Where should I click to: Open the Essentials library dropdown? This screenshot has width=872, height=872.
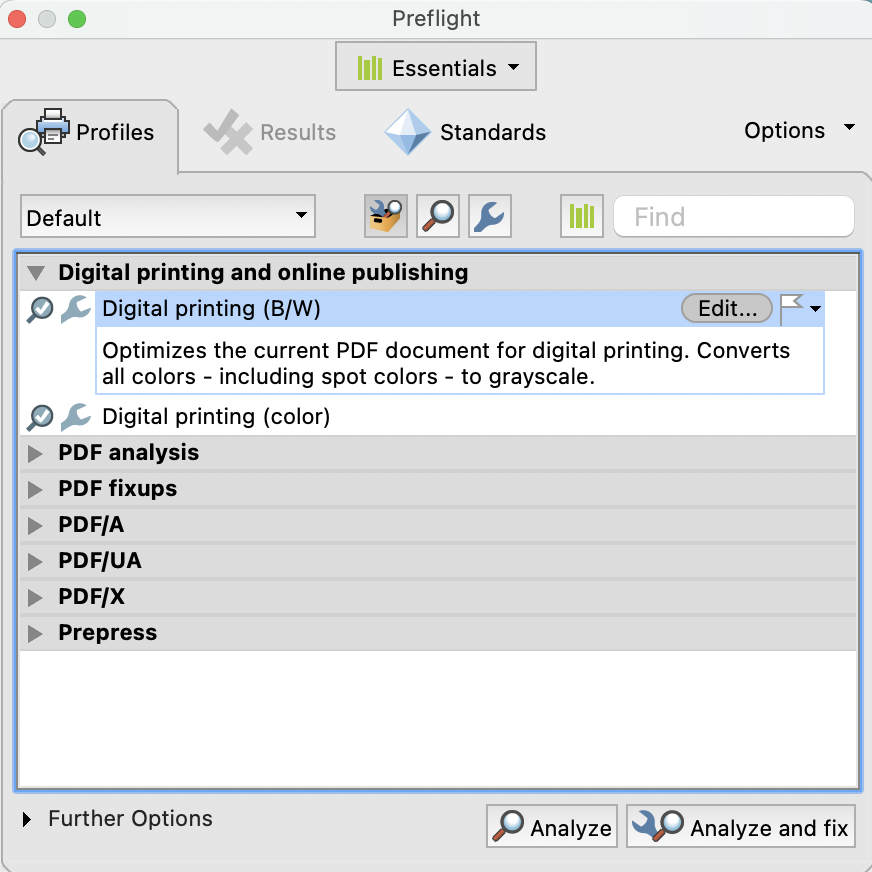tap(436, 68)
